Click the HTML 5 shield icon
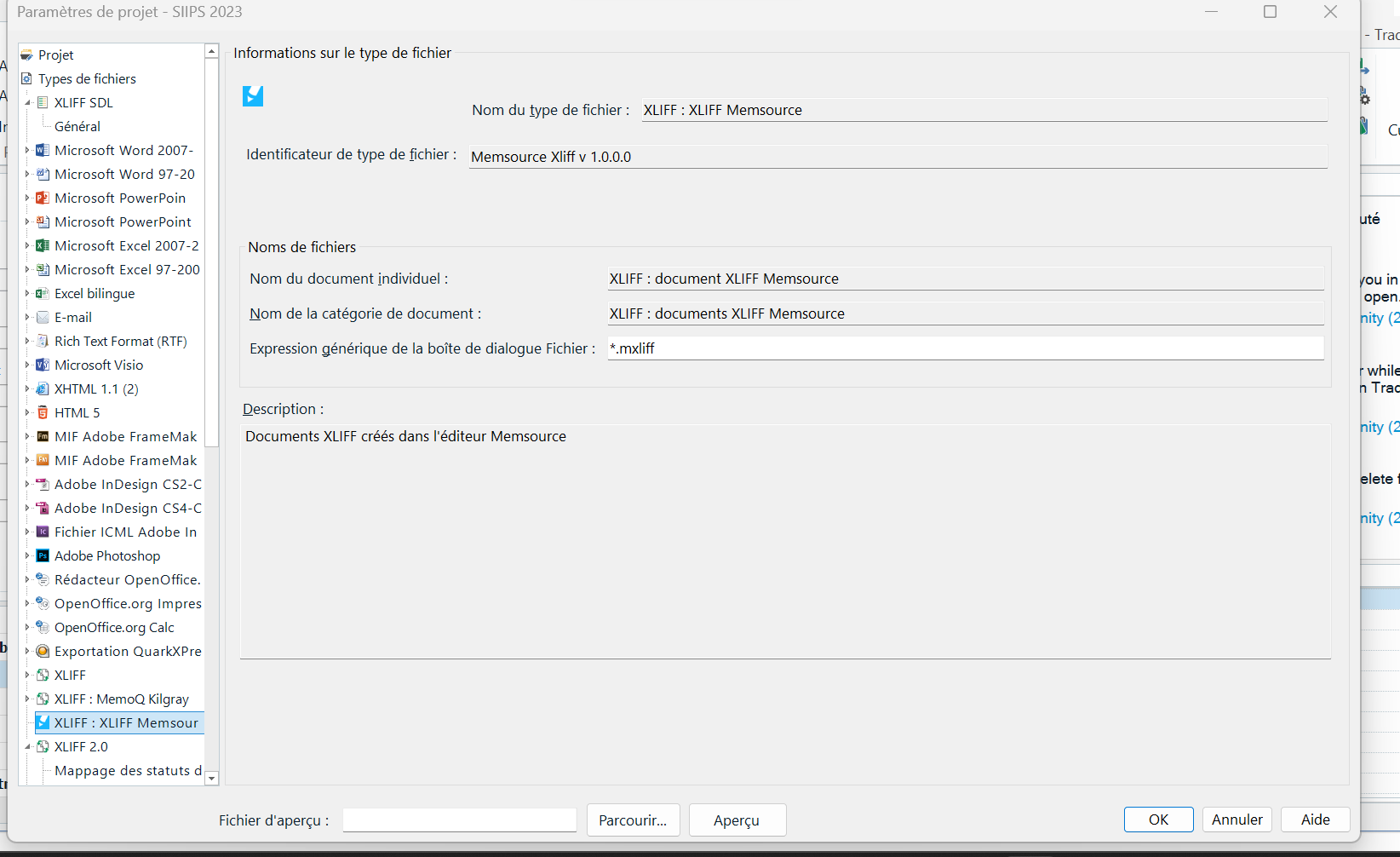 [x=43, y=412]
